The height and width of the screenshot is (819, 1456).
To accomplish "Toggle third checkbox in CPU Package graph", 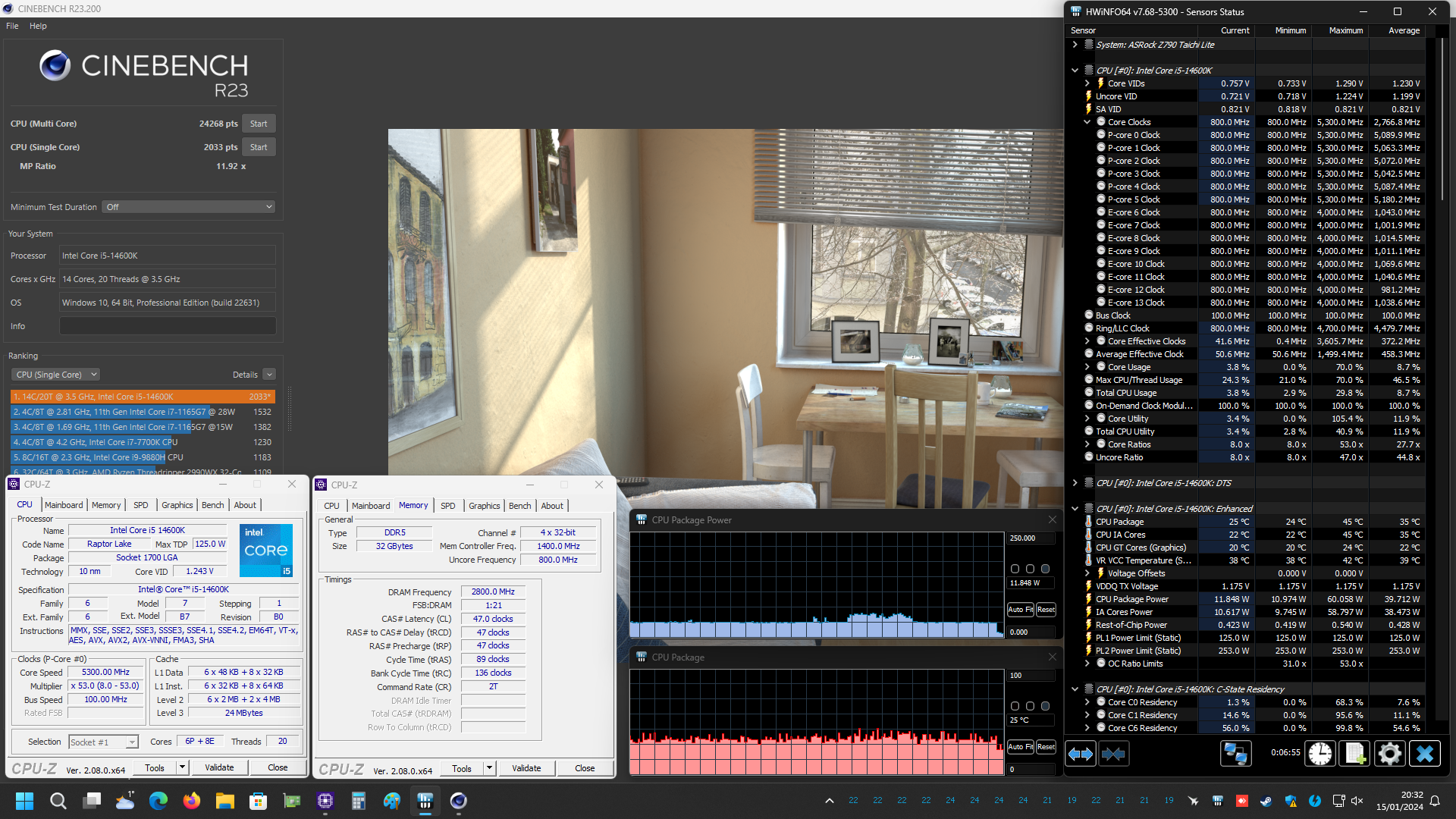I will click(1045, 706).
